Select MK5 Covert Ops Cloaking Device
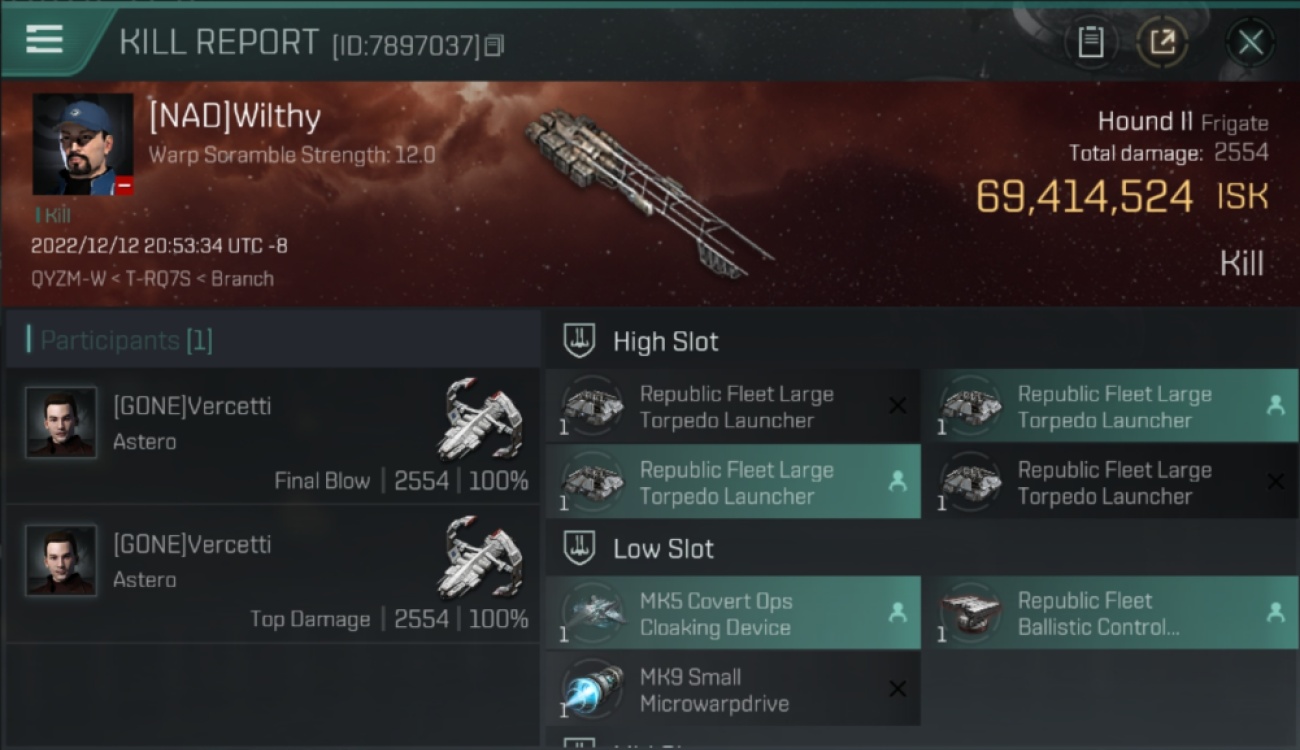This screenshot has height=750, width=1300. point(733,613)
